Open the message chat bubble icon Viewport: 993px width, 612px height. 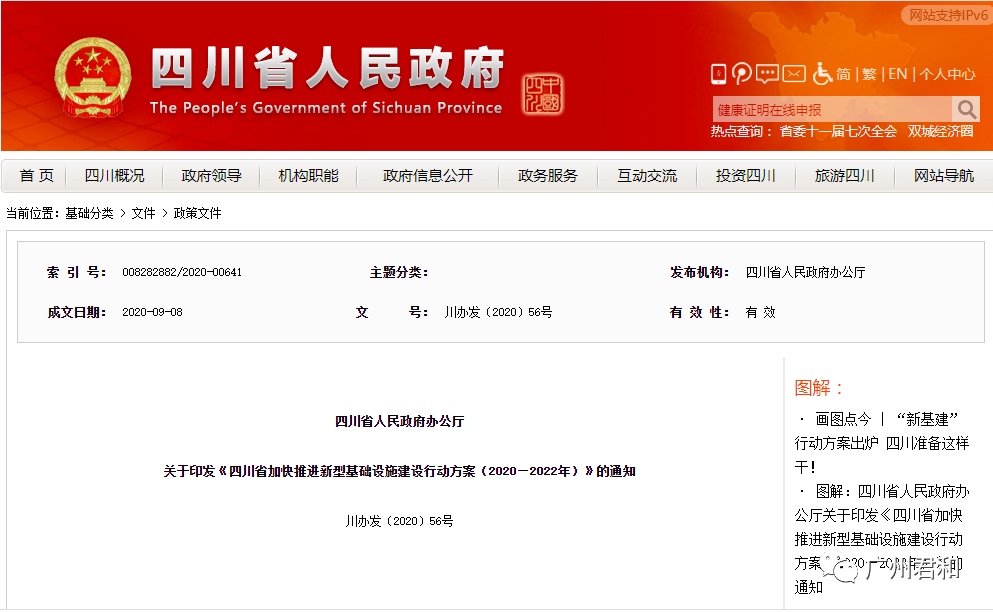(x=767, y=74)
